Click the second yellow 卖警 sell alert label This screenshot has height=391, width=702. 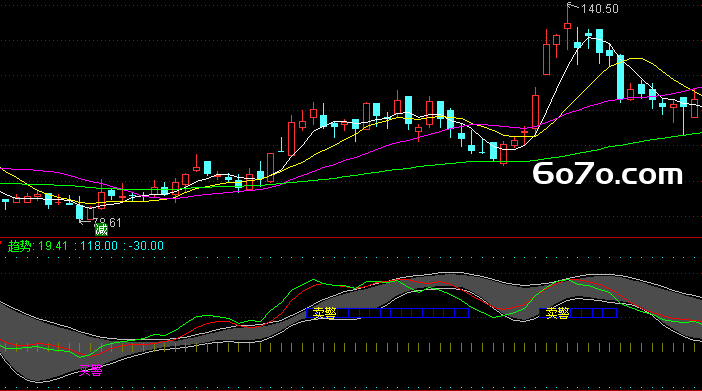(557, 313)
